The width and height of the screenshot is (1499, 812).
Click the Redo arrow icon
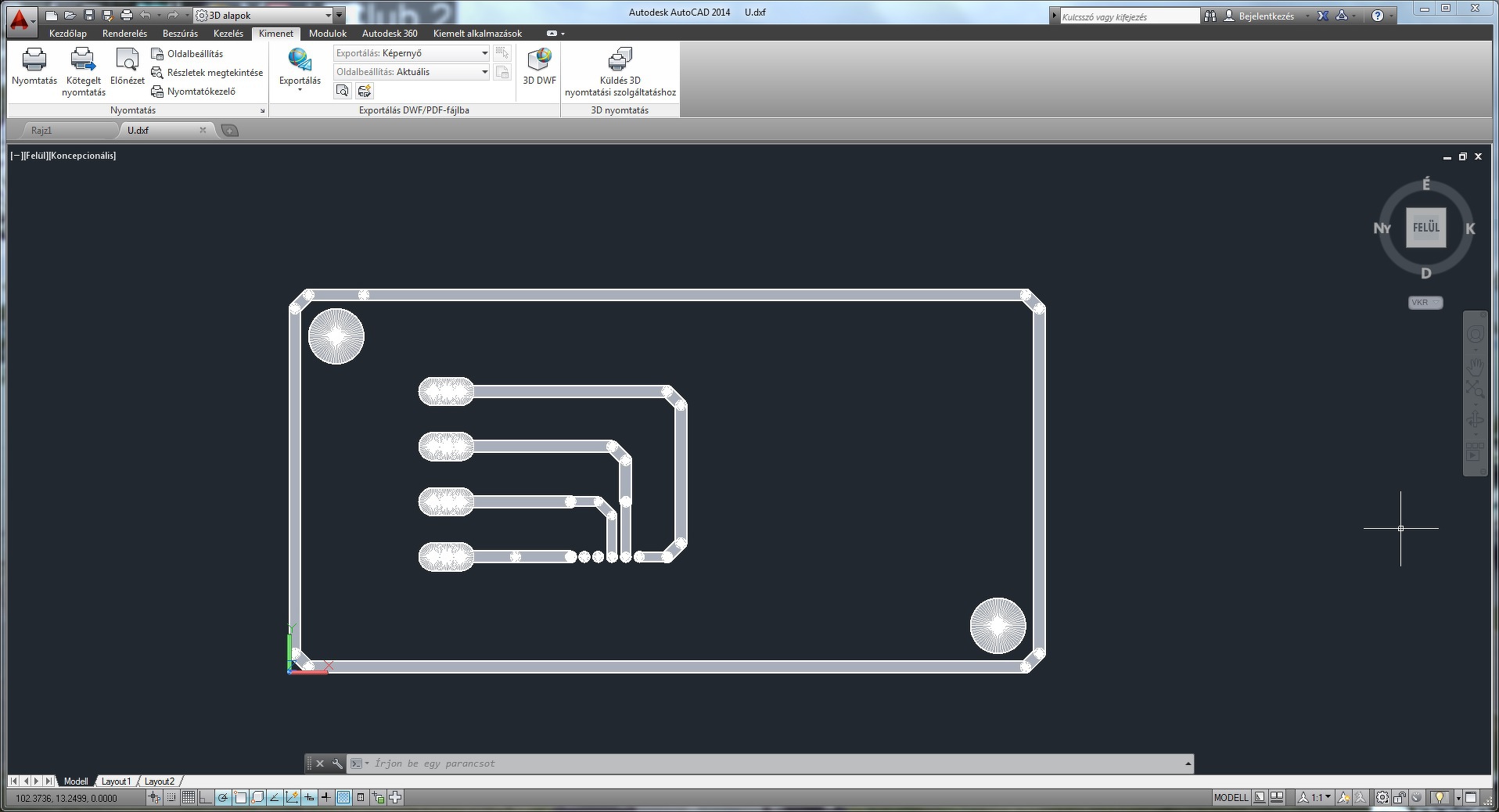click(x=172, y=15)
